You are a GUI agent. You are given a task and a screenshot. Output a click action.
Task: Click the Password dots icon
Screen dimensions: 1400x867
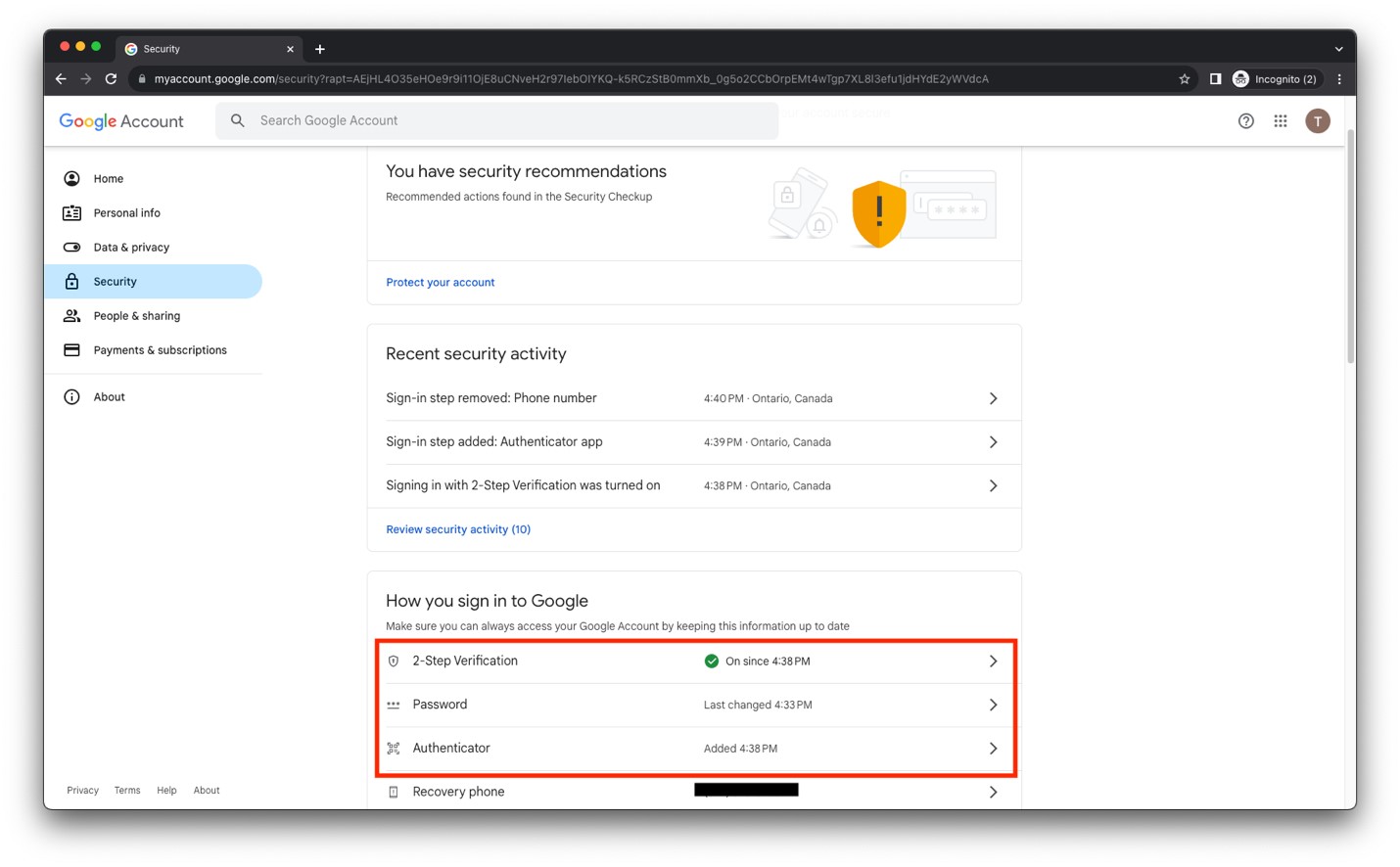(x=394, y=705)
